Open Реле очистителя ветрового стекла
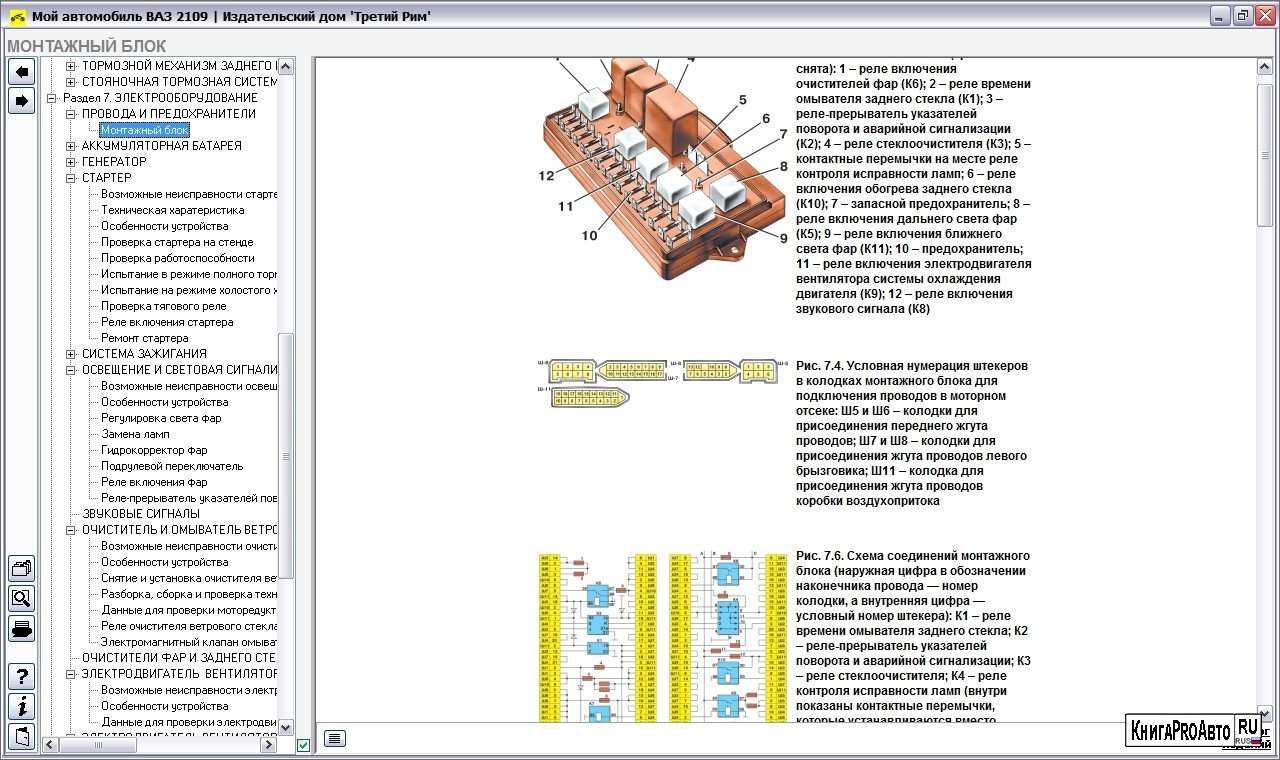 [189, 626]
